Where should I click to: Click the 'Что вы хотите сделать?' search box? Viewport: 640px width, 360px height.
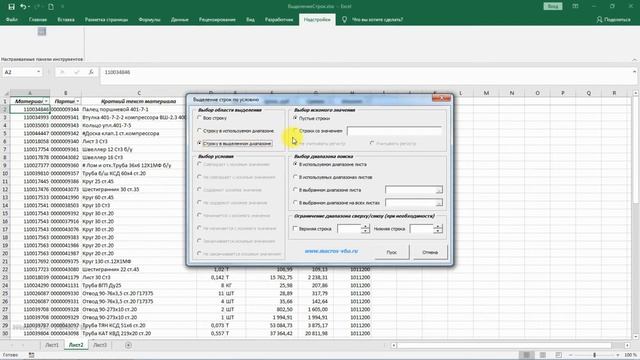[x=378, y=20]
